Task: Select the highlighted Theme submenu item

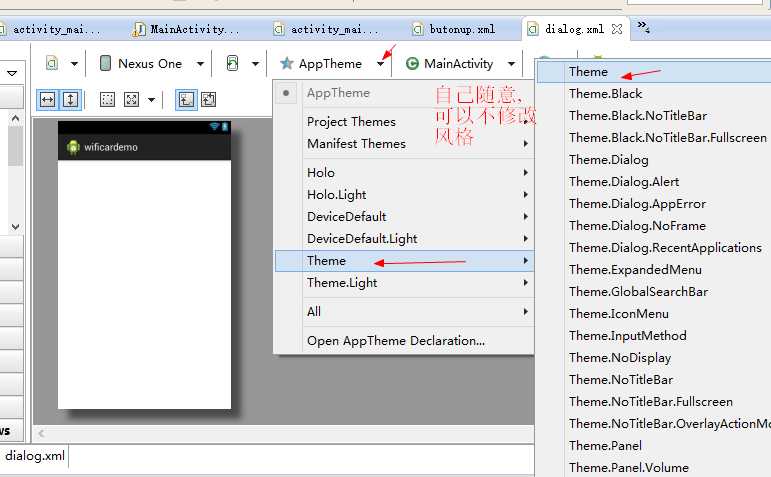Action: [x=404, y=261]
